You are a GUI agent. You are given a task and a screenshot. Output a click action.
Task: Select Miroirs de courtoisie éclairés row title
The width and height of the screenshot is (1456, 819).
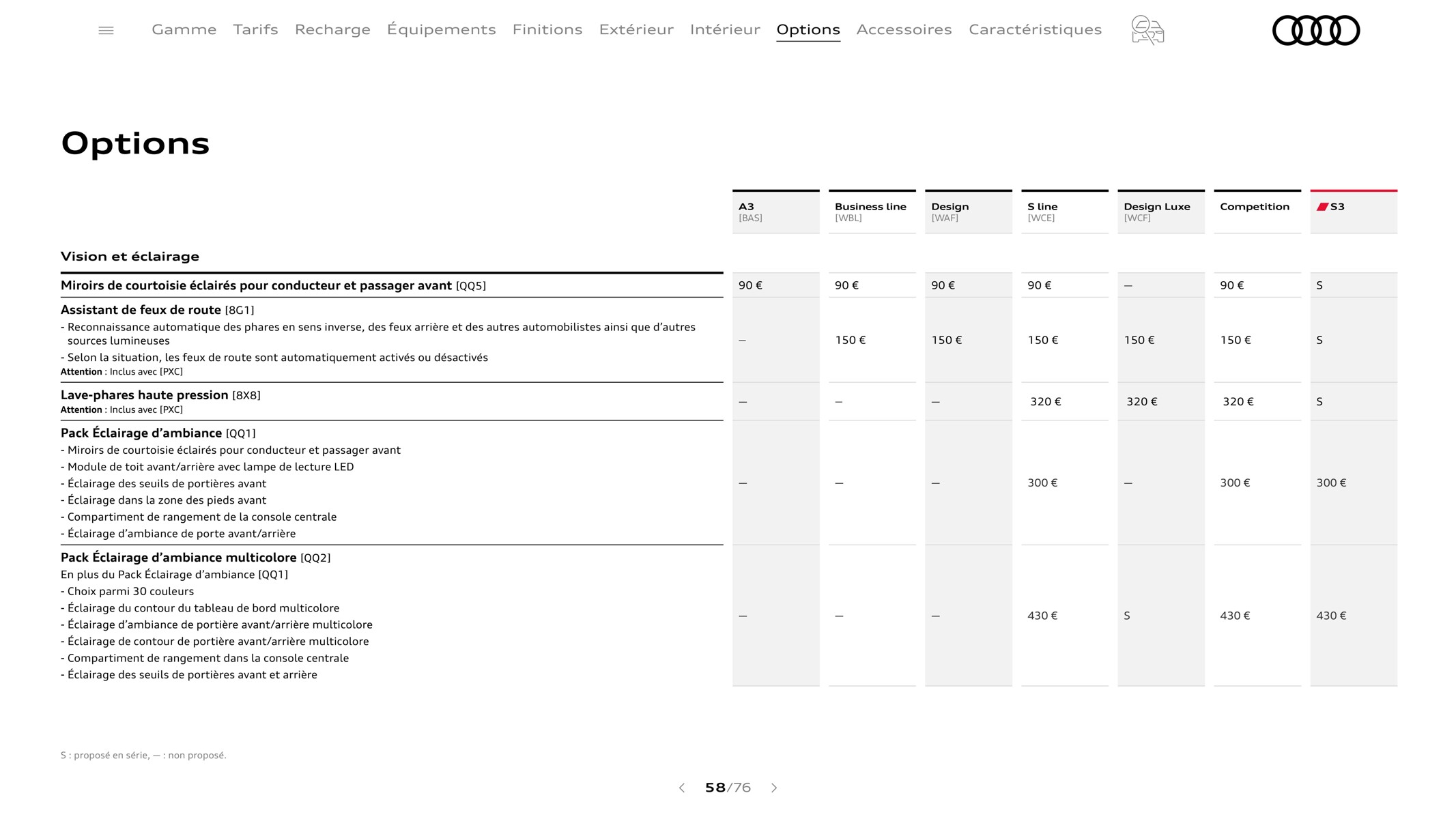point(273,285)
